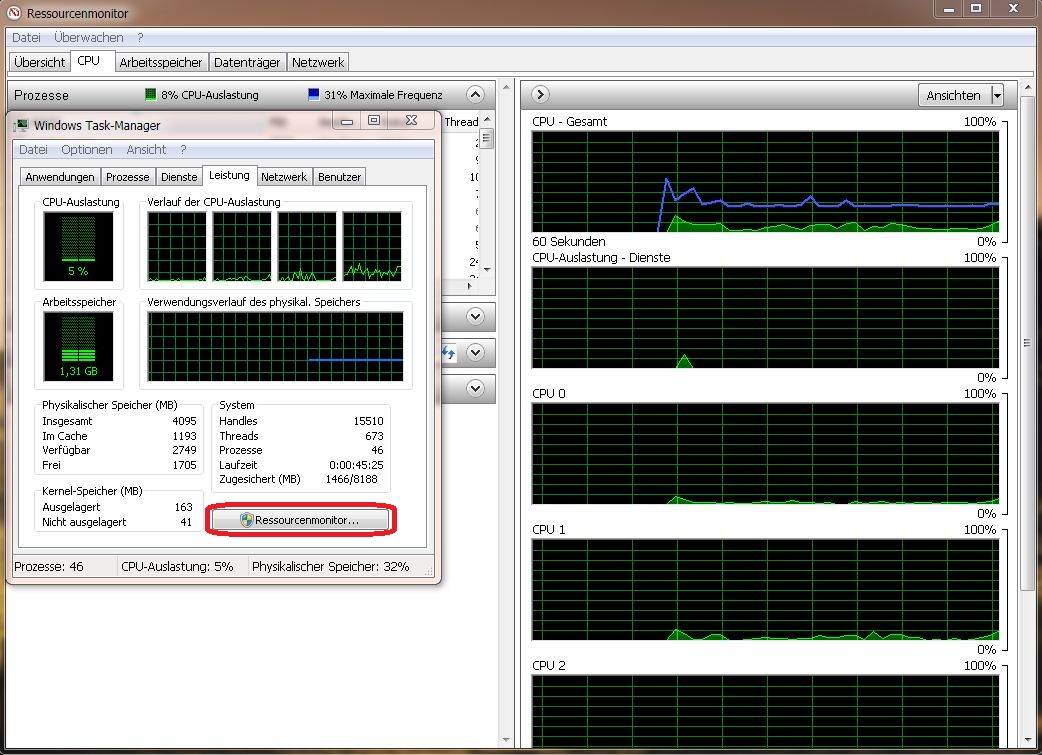Click the Insgesamt value 4095
The height and width of the screenshot is (755, 1042).
coord(184,421)
